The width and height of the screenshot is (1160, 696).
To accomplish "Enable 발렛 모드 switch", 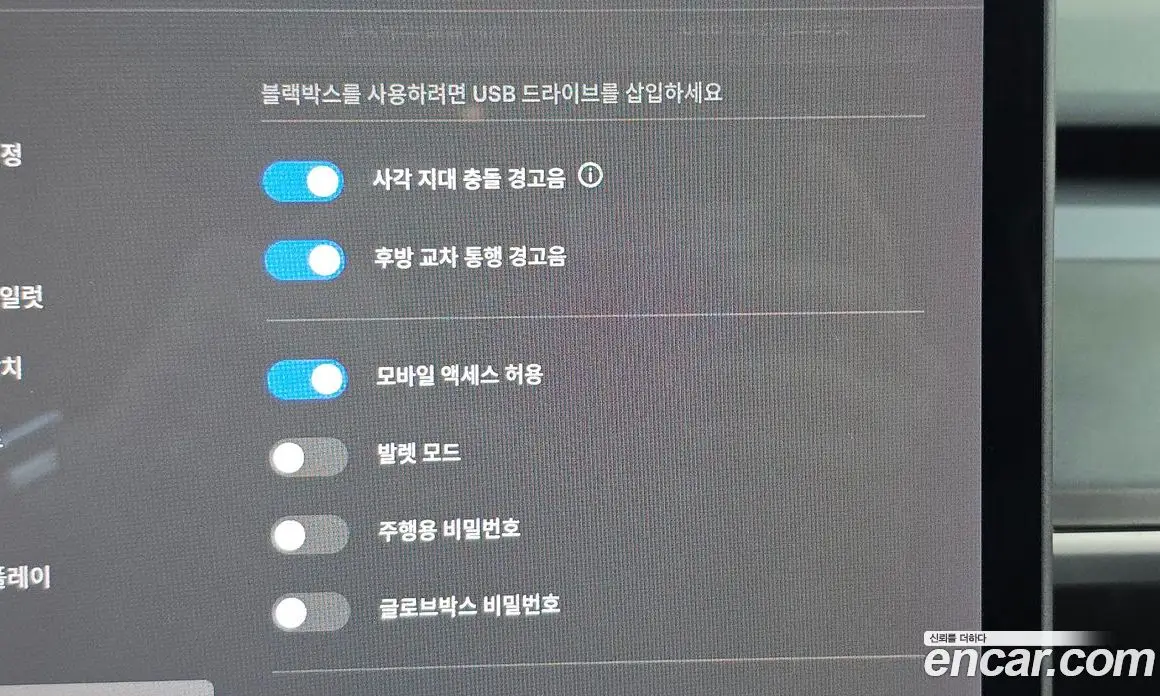I will (x=308, y=458).
